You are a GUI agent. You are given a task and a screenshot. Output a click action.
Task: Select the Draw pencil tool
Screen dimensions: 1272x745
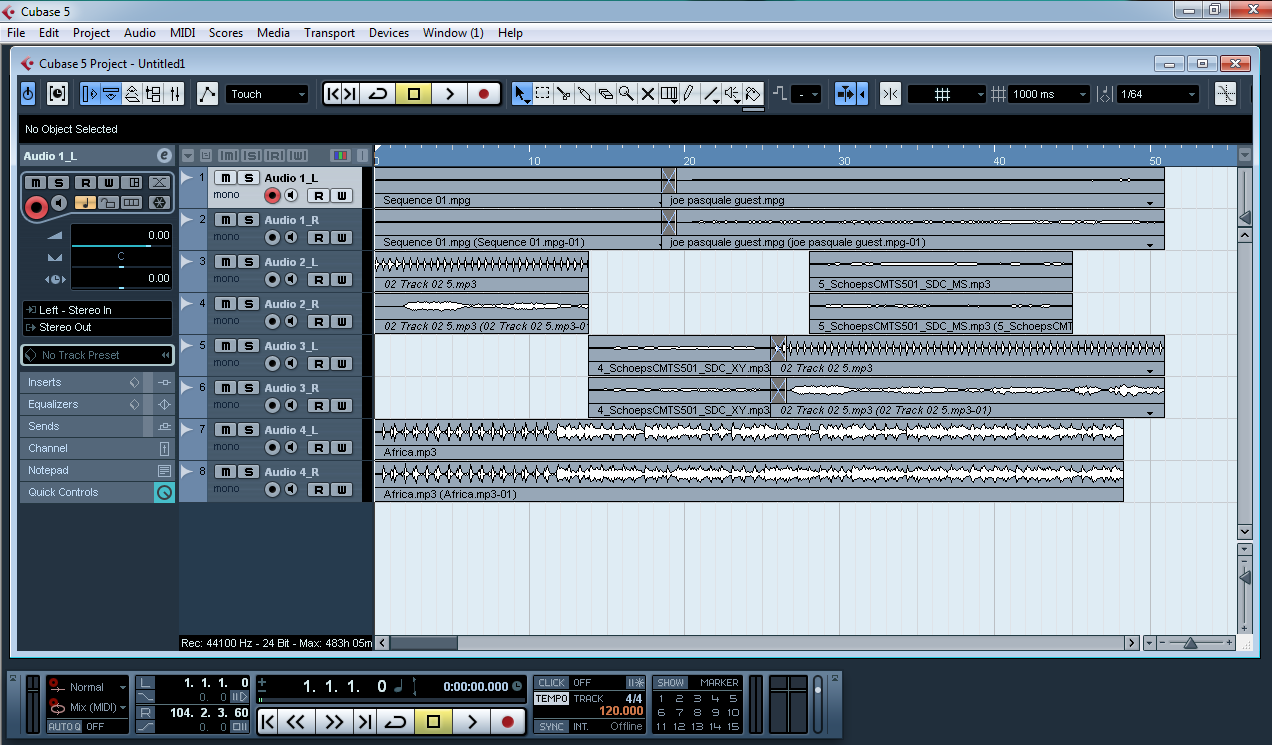689,94
